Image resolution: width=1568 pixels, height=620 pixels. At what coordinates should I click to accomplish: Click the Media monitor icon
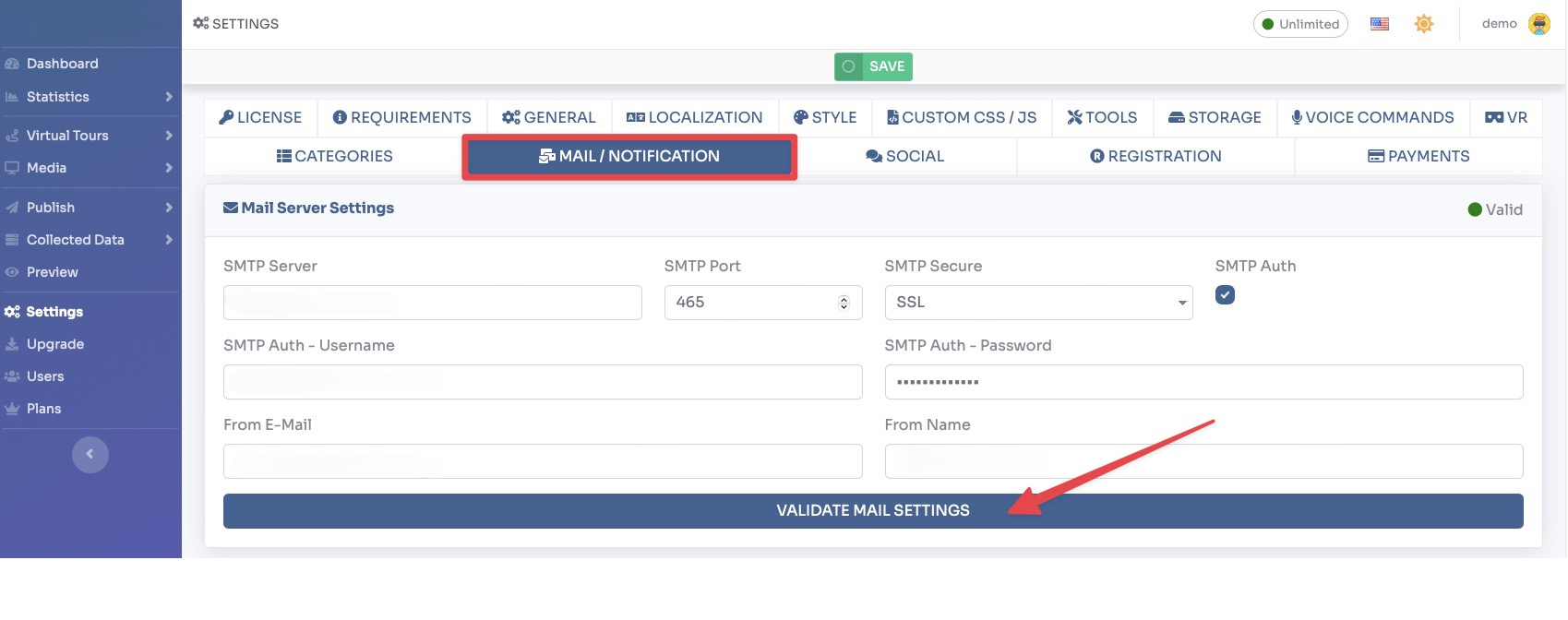tap(12, 168)
